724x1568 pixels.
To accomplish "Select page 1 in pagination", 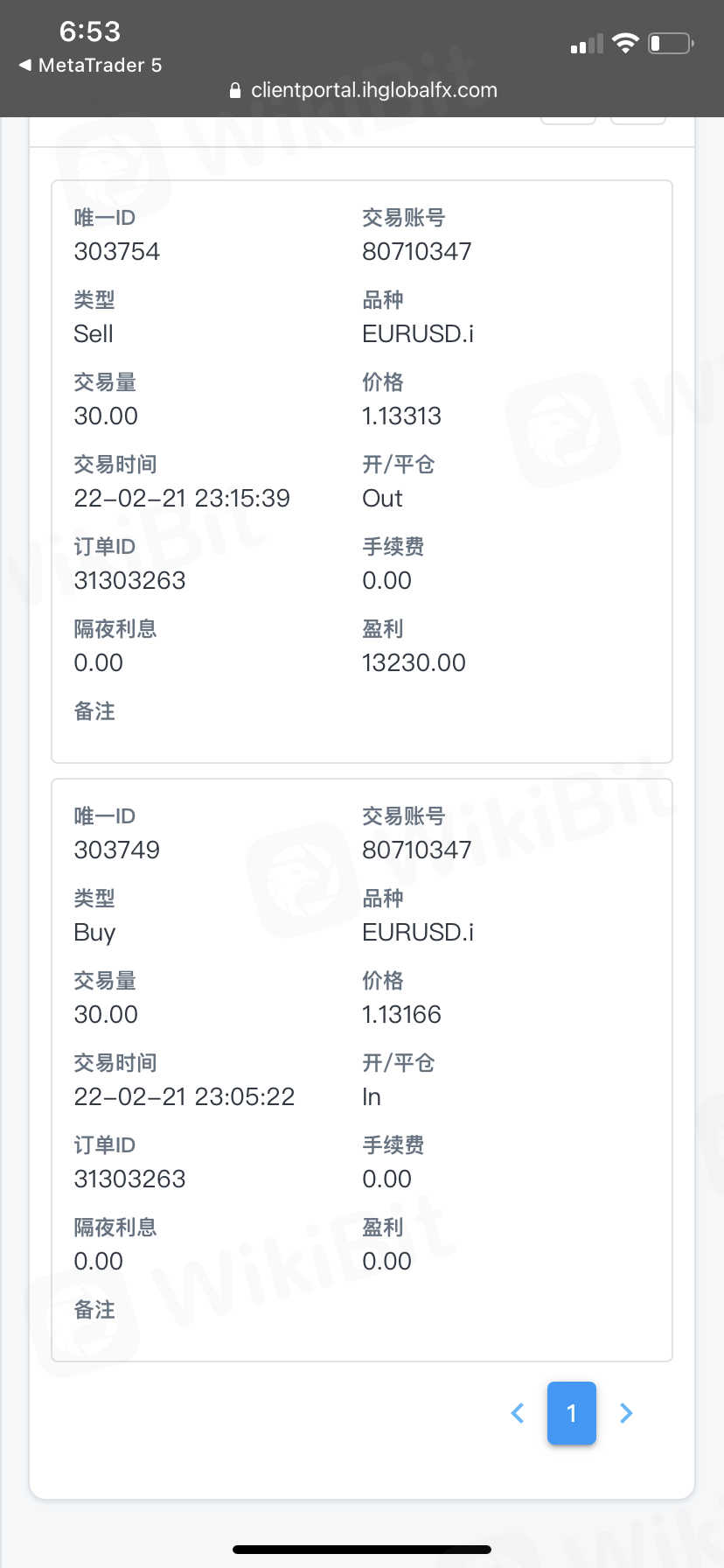I will (x=572, y=1413).
